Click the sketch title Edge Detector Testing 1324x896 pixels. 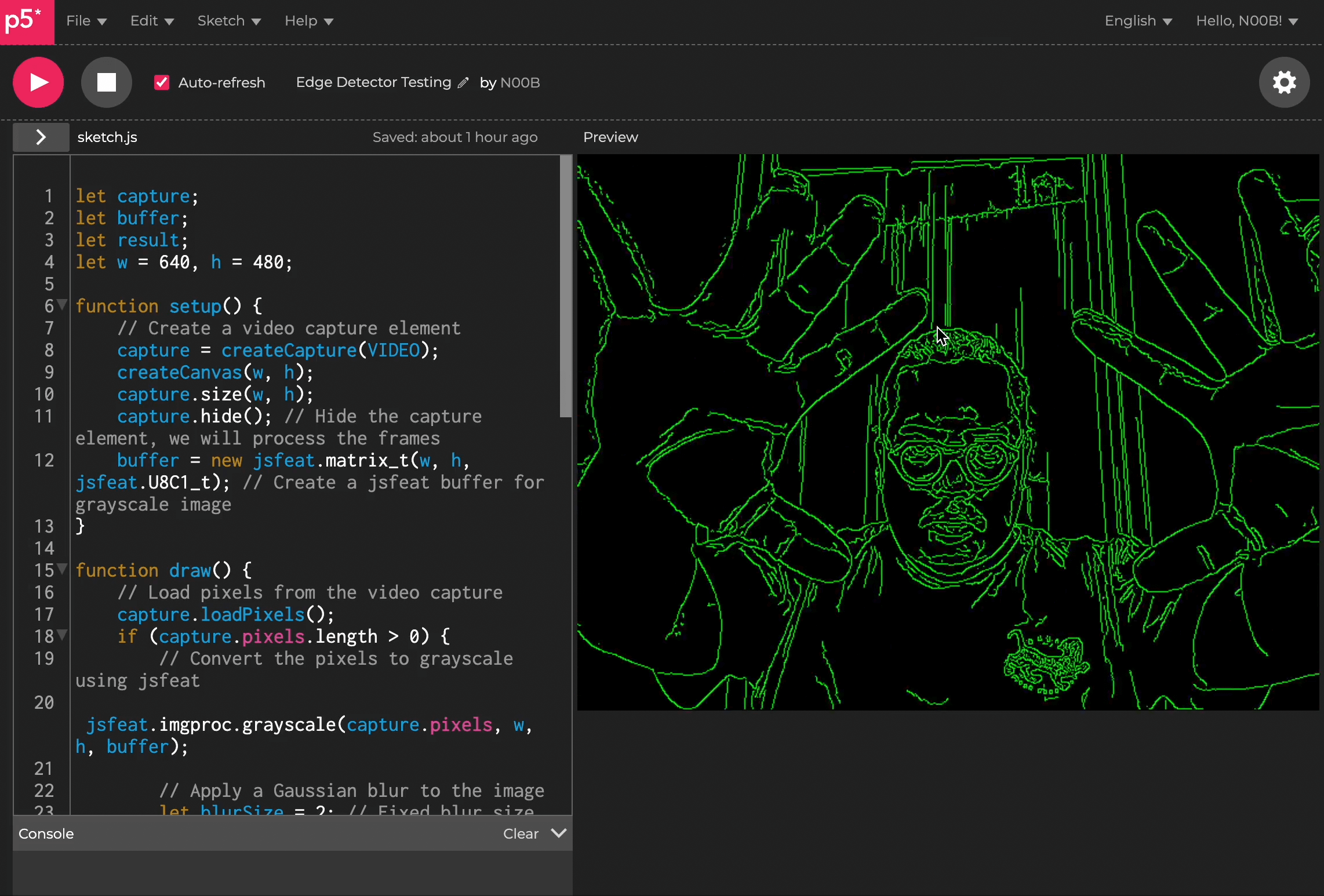point(374,82)
